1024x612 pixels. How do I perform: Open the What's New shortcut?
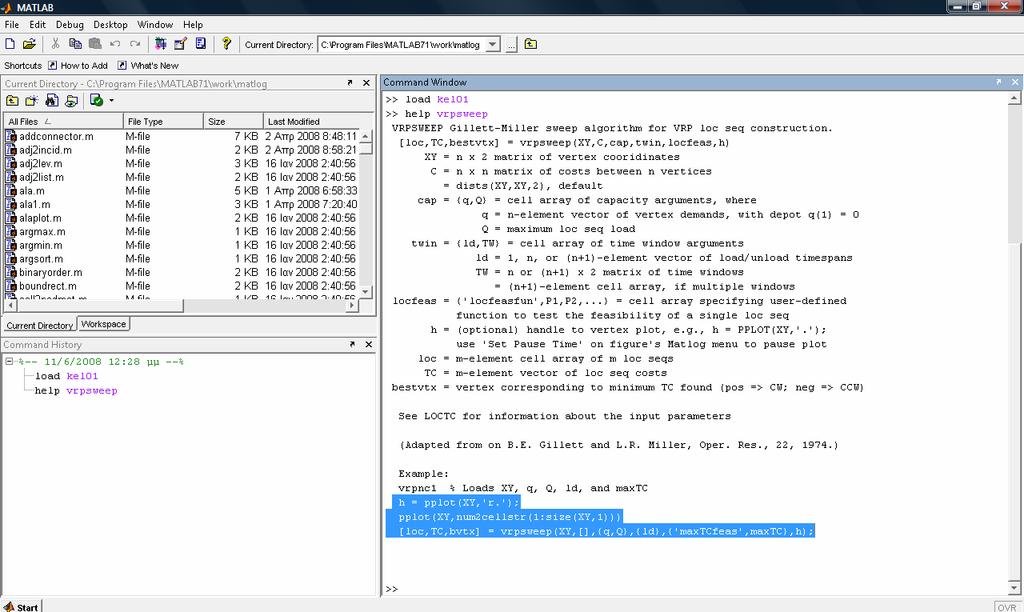148,65
